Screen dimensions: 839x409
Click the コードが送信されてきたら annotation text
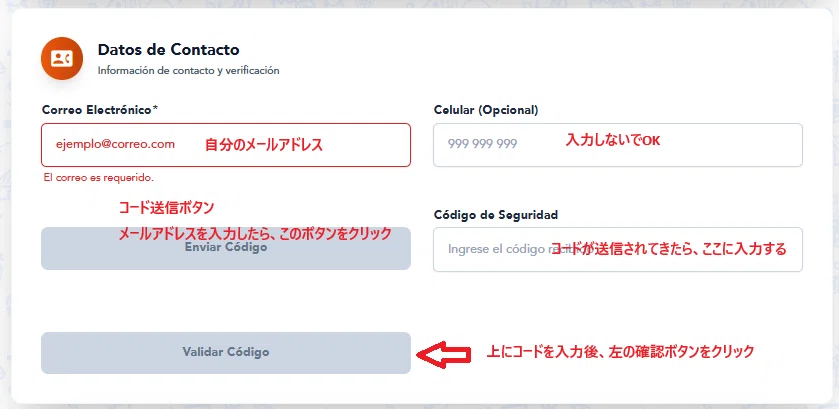click(669, 249)
